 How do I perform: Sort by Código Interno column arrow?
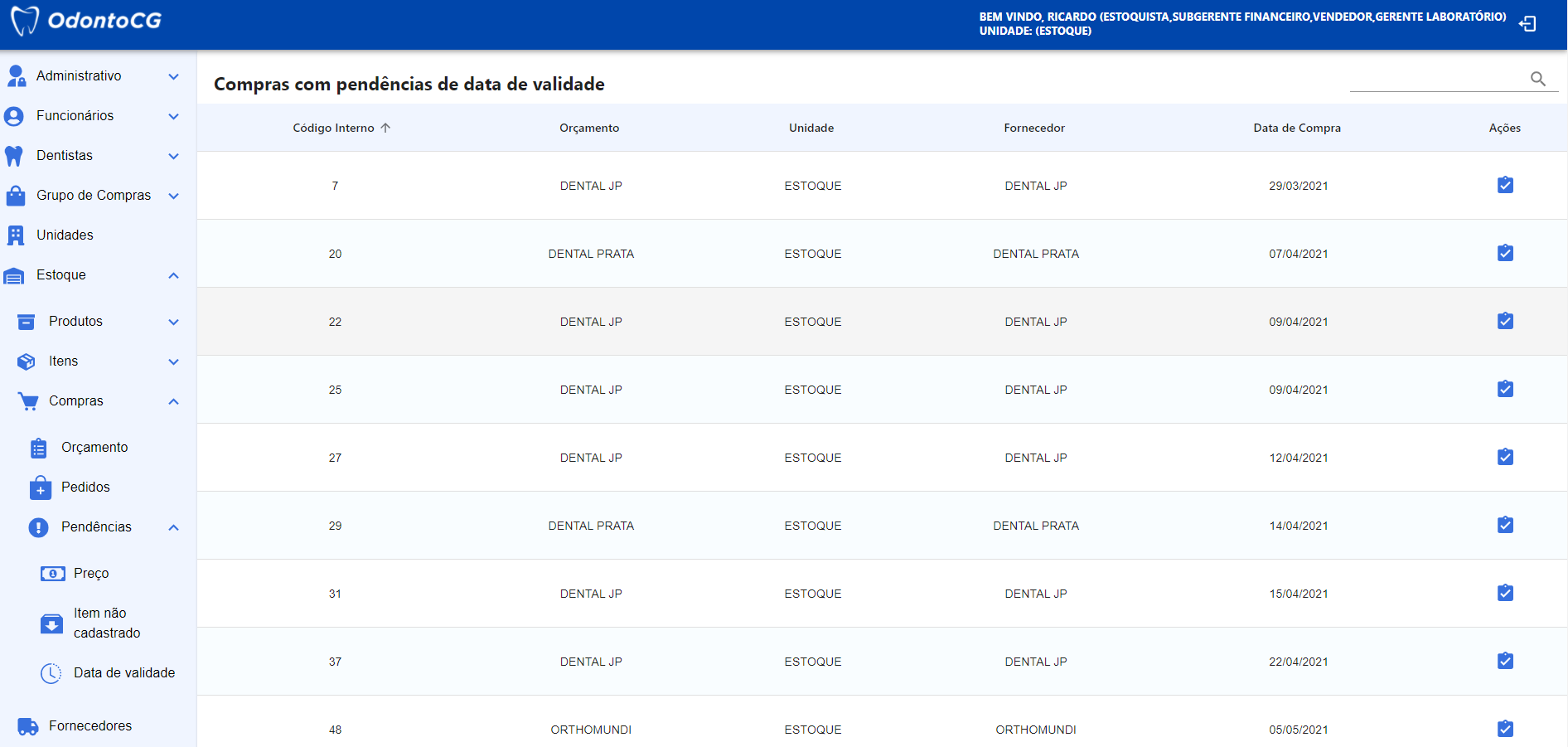pyautogui.click(x=386, y=128)
